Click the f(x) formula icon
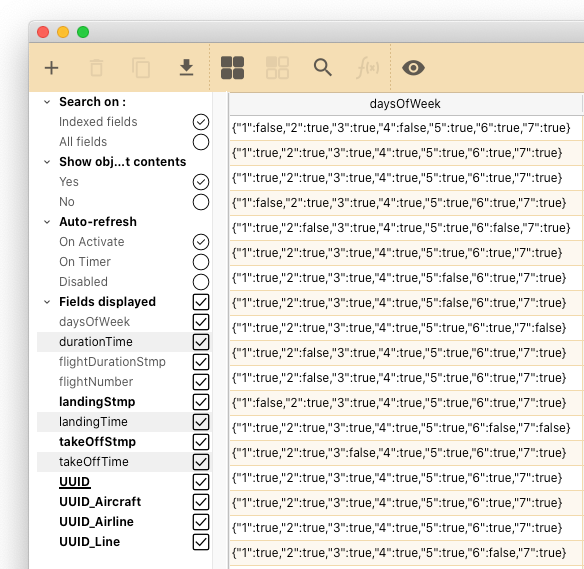 coord(368,68)
